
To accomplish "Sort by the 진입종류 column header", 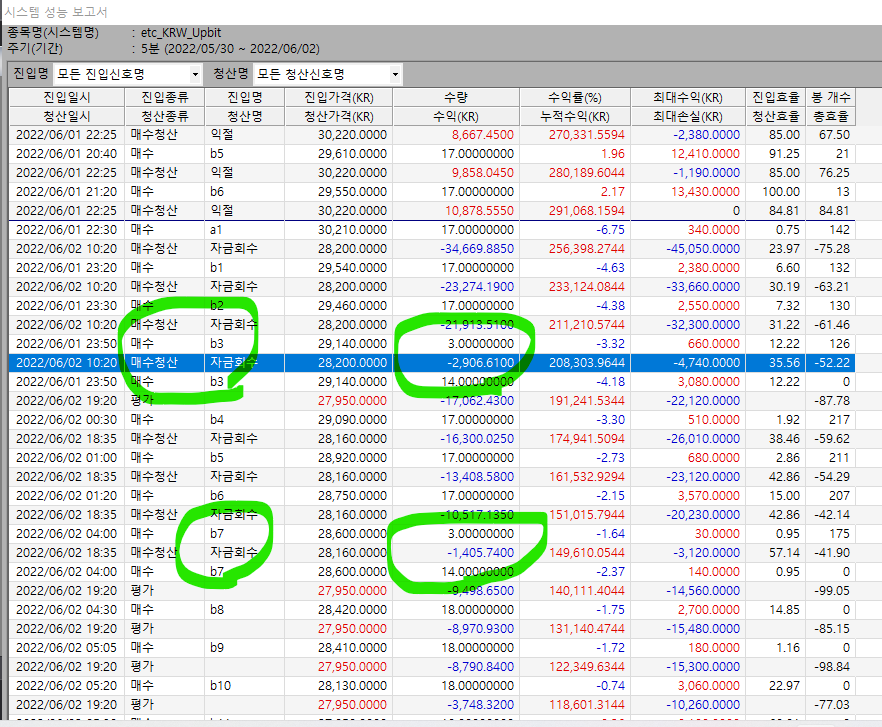I will (164, 98).
